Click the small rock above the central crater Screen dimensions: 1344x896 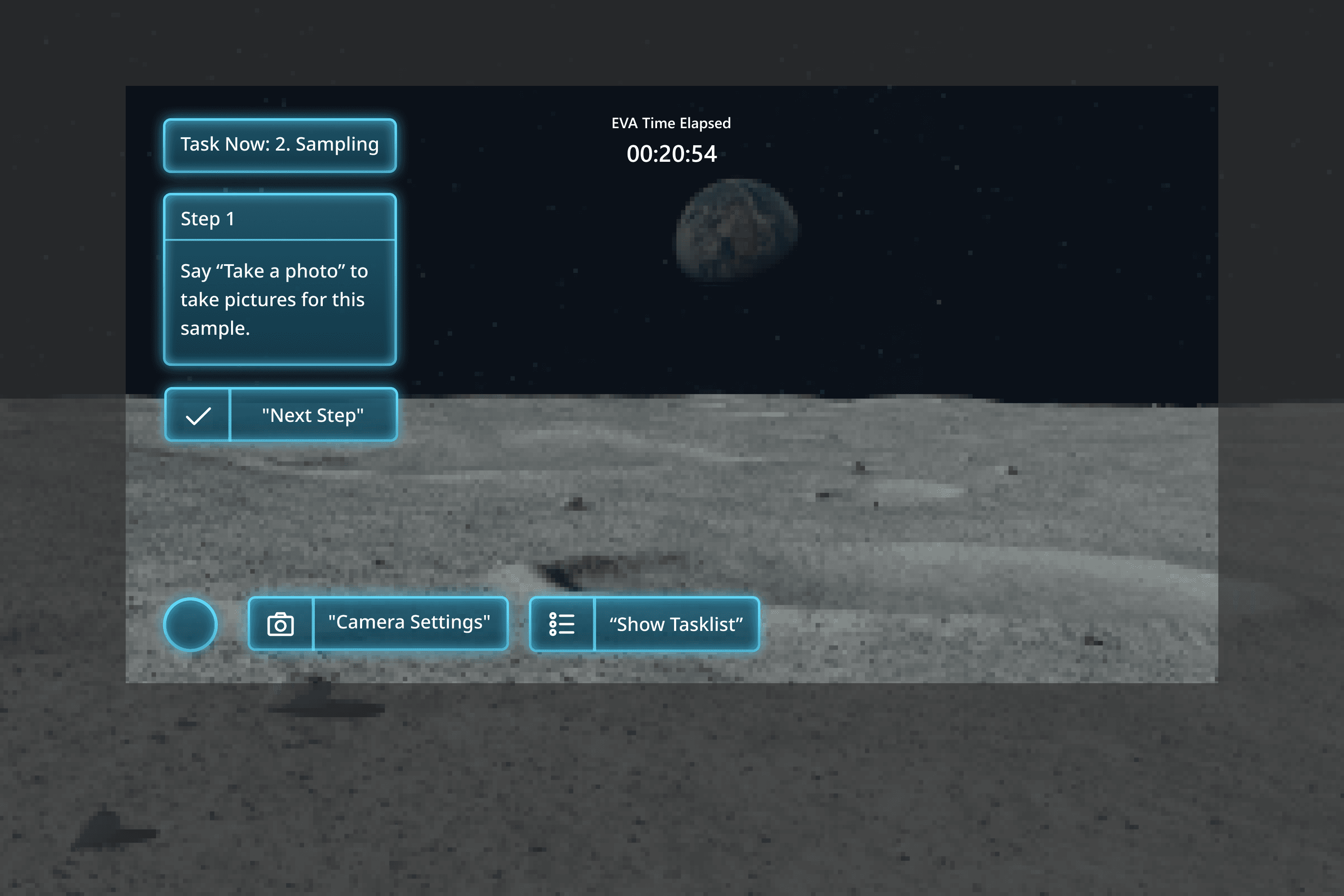coord(576,504)
